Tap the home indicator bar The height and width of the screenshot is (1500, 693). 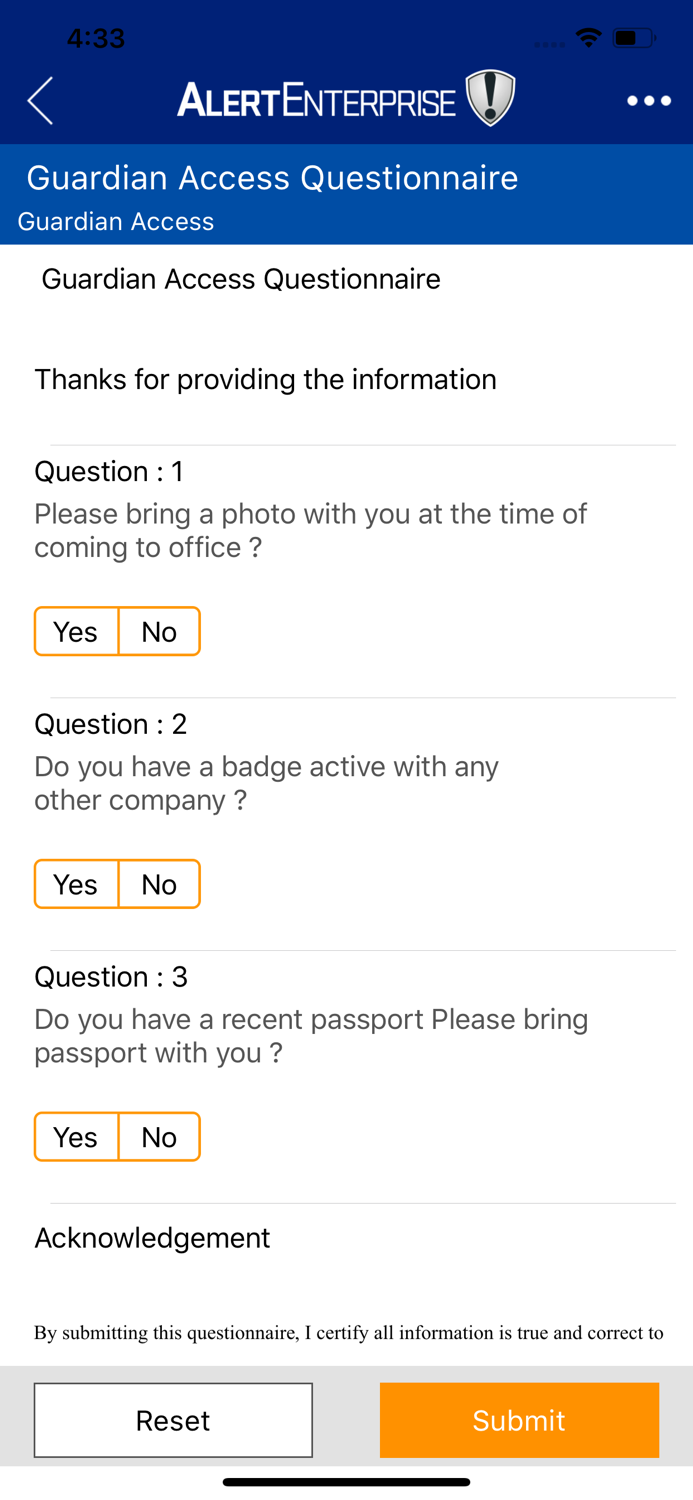[346, 1481]
